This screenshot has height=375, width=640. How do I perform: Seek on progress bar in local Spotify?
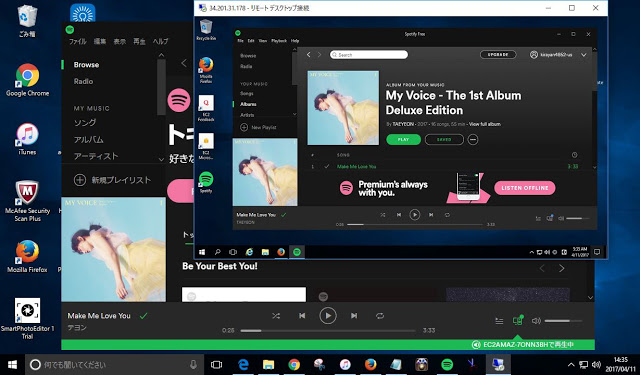[x=328, y=331]
